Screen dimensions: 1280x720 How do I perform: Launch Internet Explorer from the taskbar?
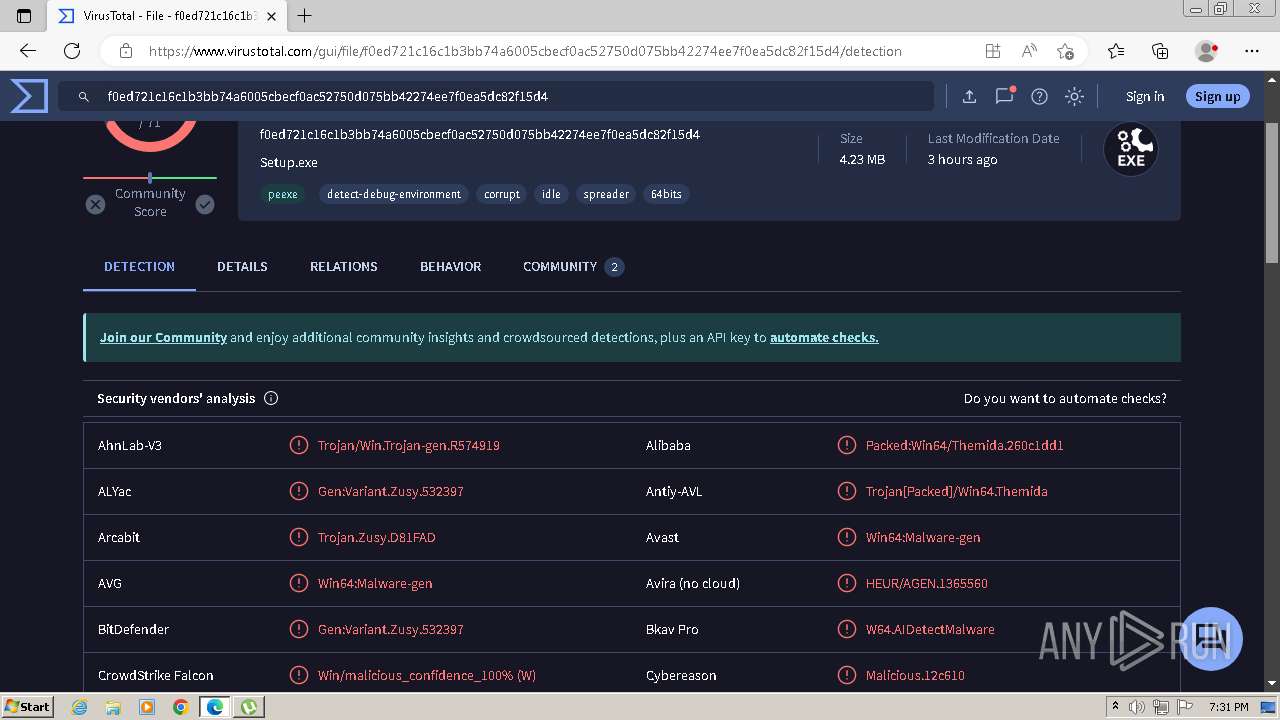tap(79, 707)
